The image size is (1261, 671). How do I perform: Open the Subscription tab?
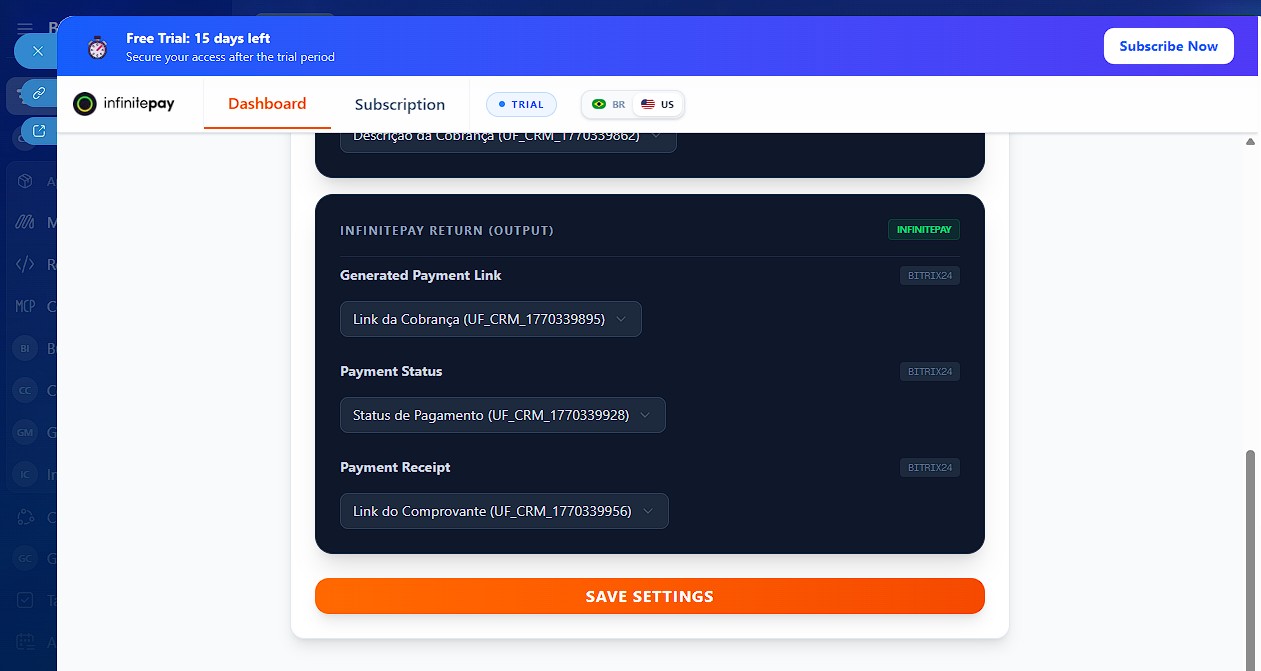pos(399,104)
